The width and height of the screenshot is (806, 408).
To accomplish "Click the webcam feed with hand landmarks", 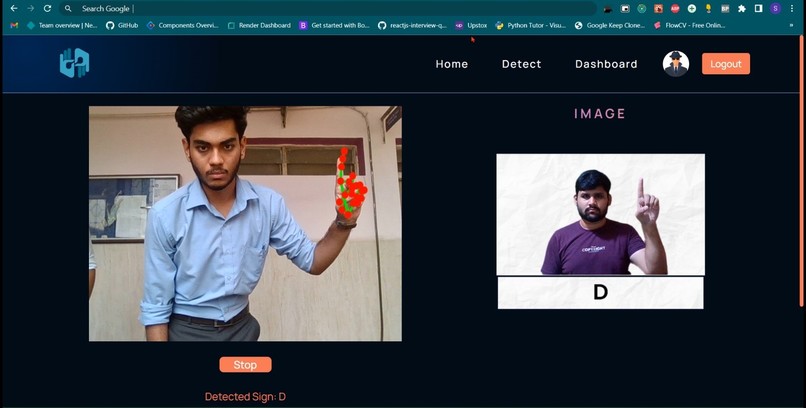I will click(245, 224).
